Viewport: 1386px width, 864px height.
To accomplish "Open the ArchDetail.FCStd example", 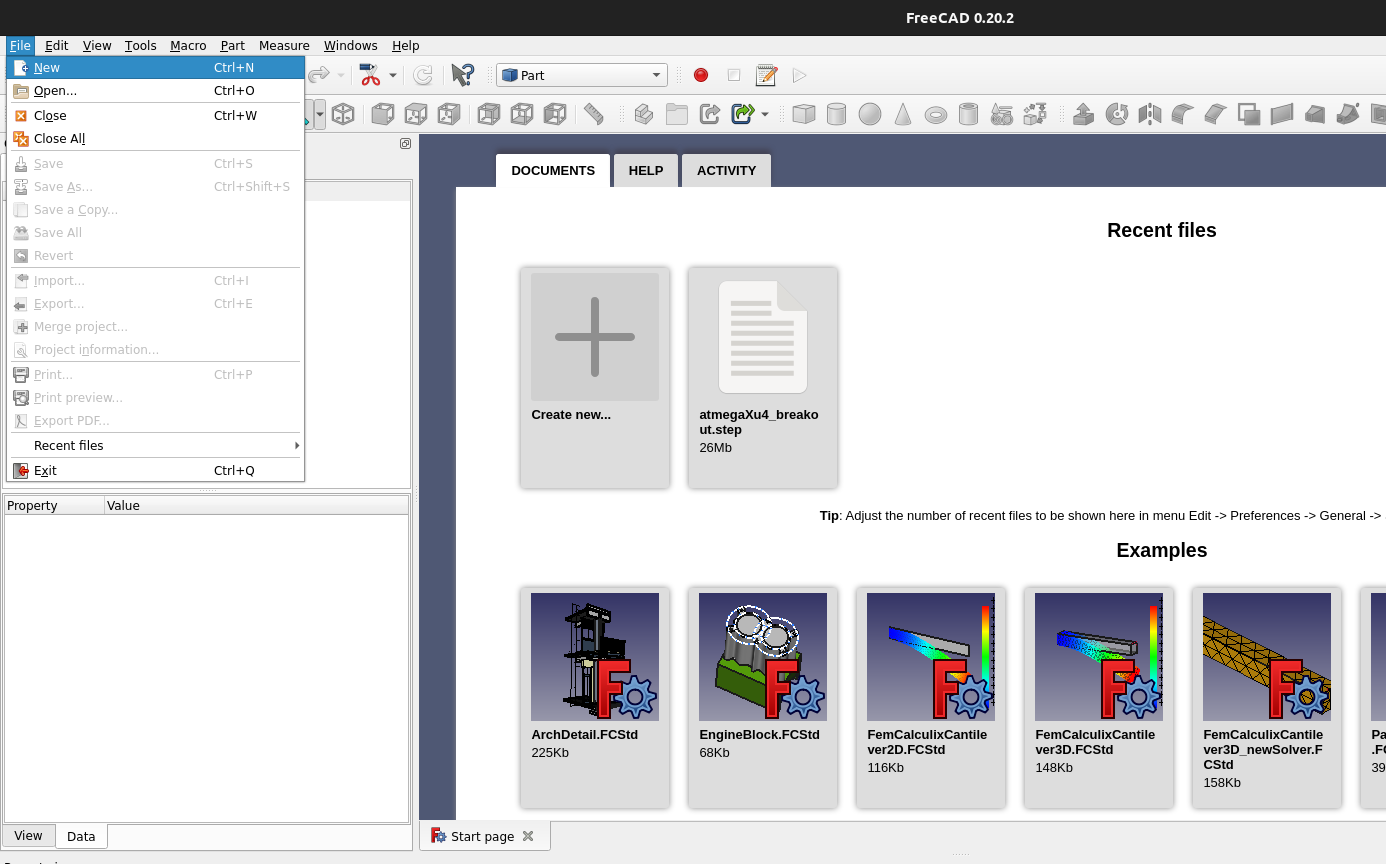I will click(595, 698).
